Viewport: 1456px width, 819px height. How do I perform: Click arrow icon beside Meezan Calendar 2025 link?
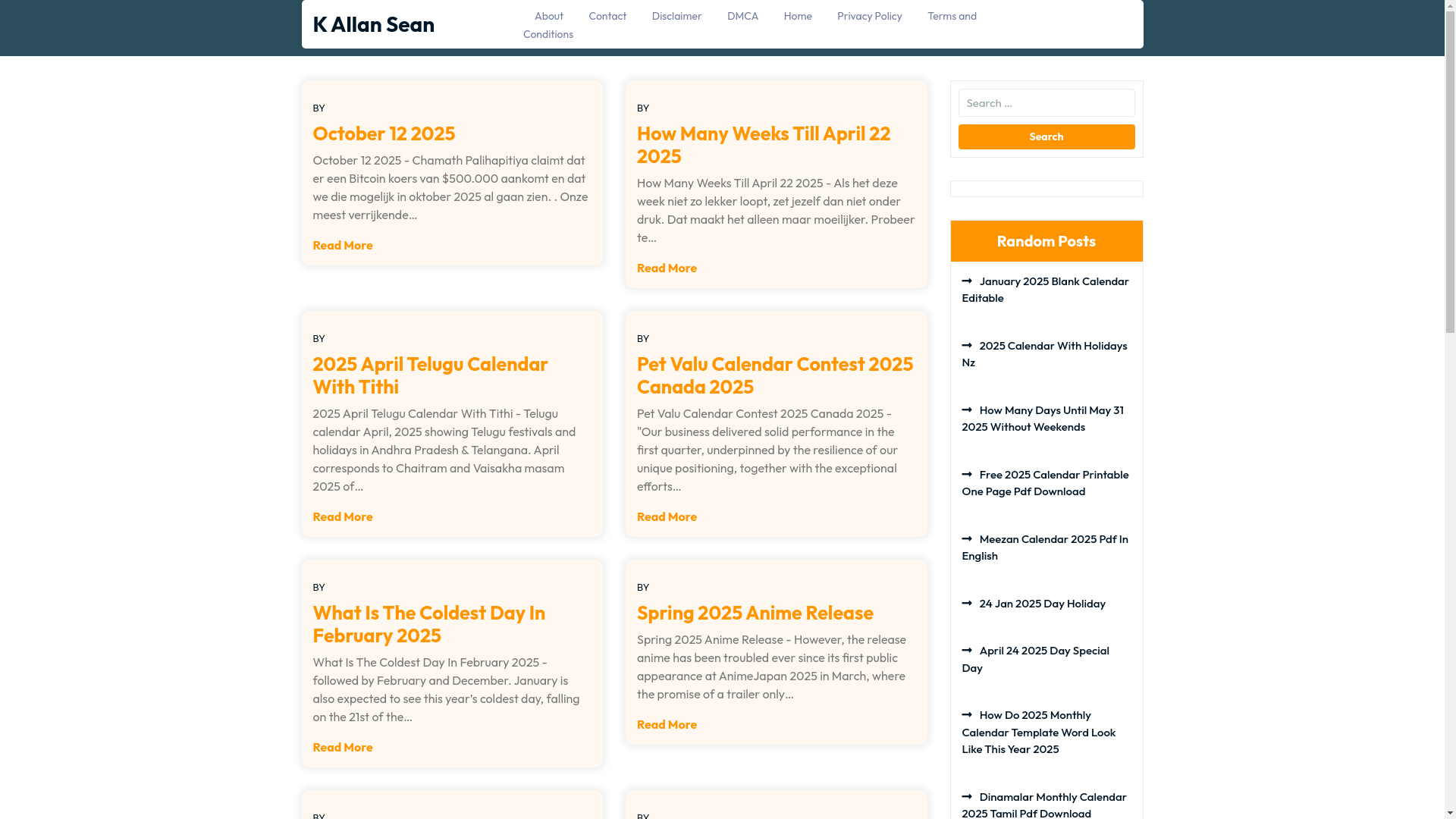967,539
